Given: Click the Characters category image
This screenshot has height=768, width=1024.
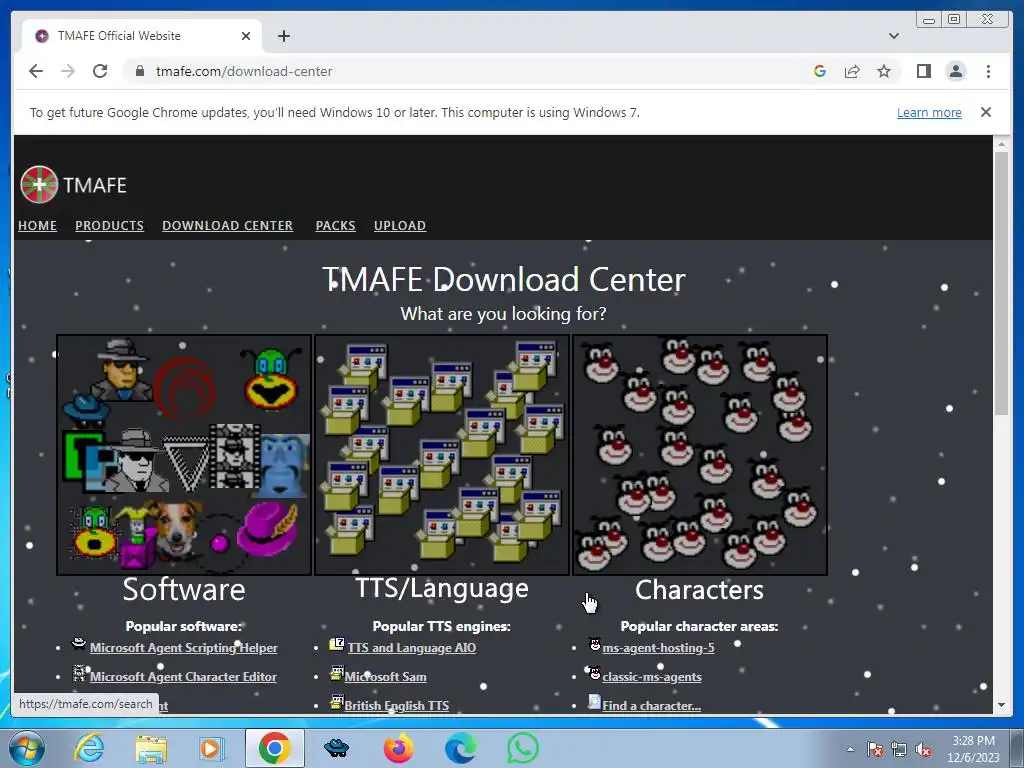Looking at the screenshot, I should coord(700,455).
